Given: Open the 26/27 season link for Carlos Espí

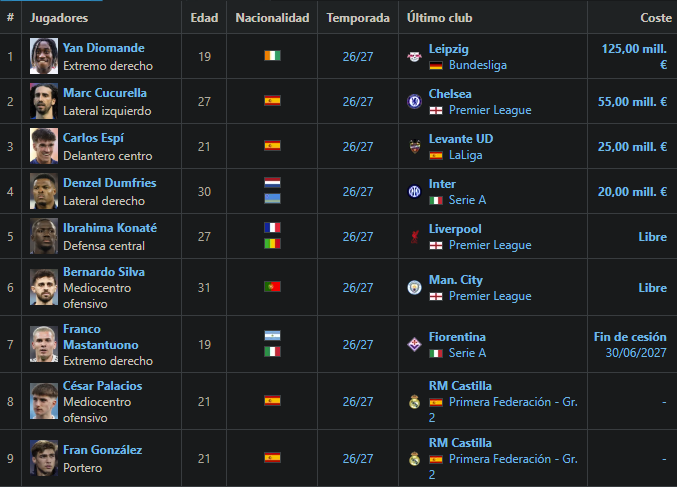Looking at the screenshot, I should click(x=358, y=147).
